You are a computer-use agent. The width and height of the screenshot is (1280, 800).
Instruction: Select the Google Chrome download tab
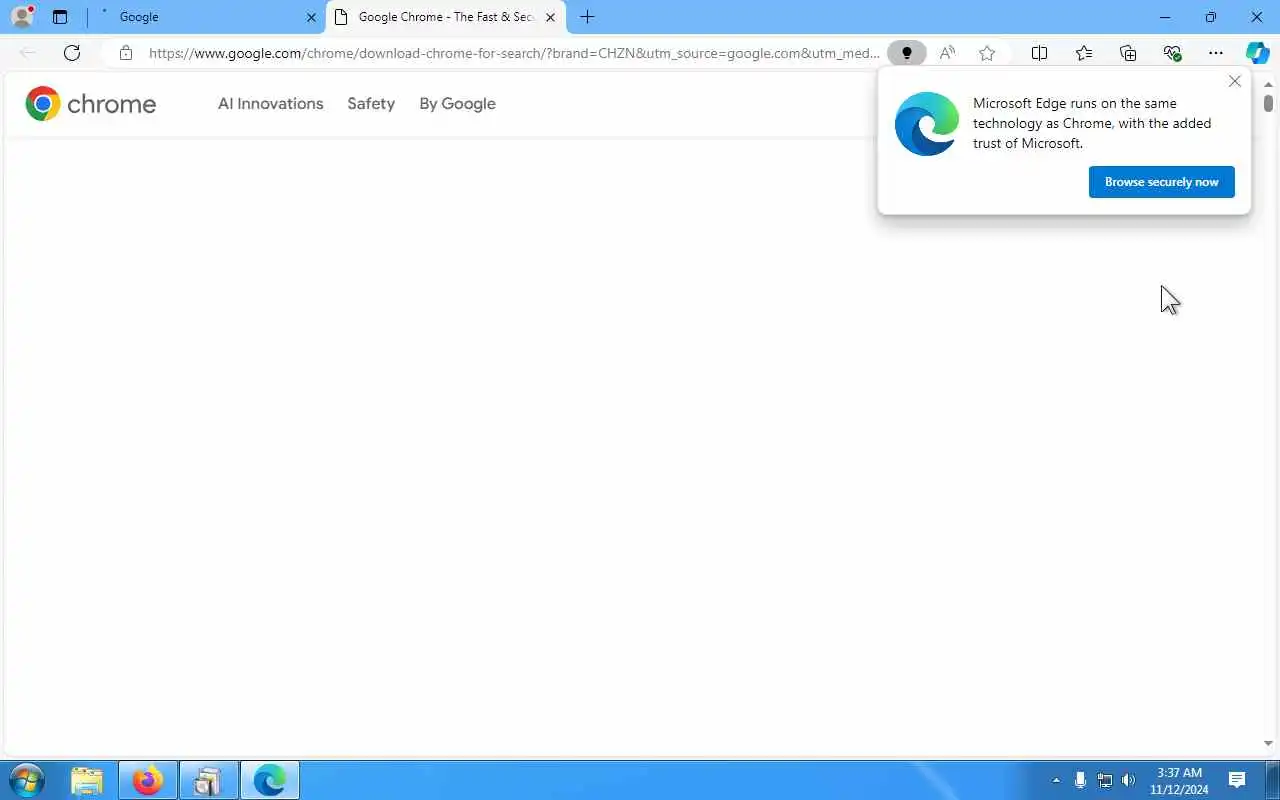(x=446, y=17)
